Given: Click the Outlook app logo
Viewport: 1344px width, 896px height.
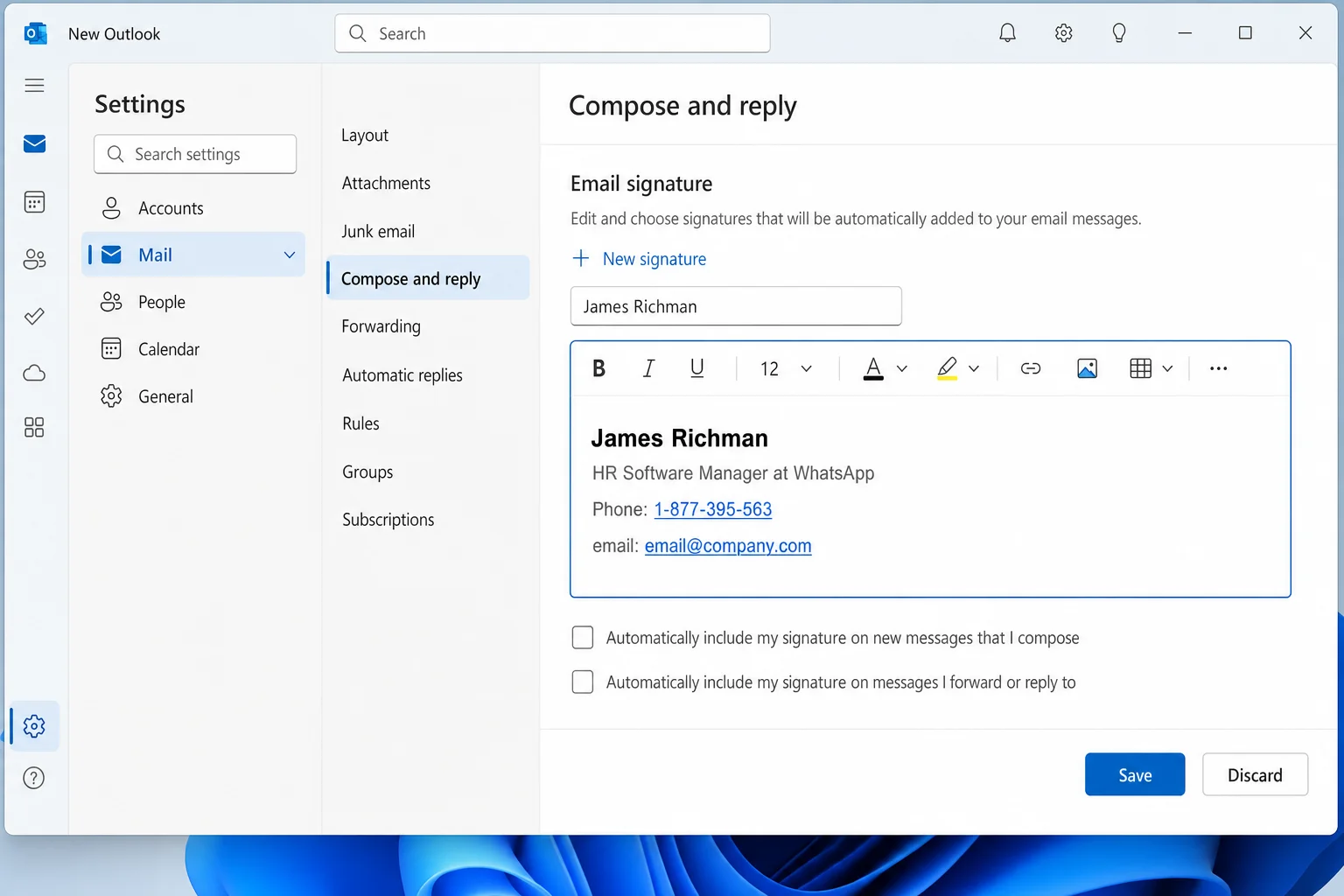Looking at the screenshot, I should (x=35, y=33).
